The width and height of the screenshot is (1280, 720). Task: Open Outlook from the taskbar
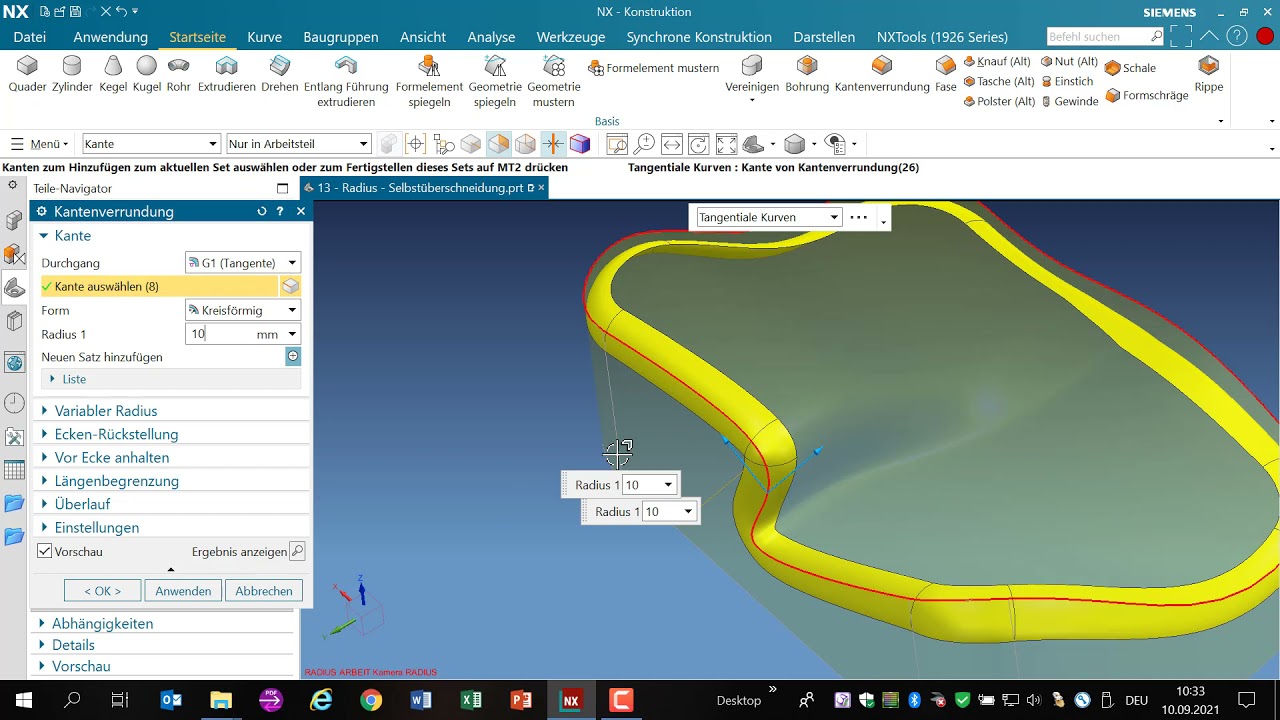[x=171, y=700]
